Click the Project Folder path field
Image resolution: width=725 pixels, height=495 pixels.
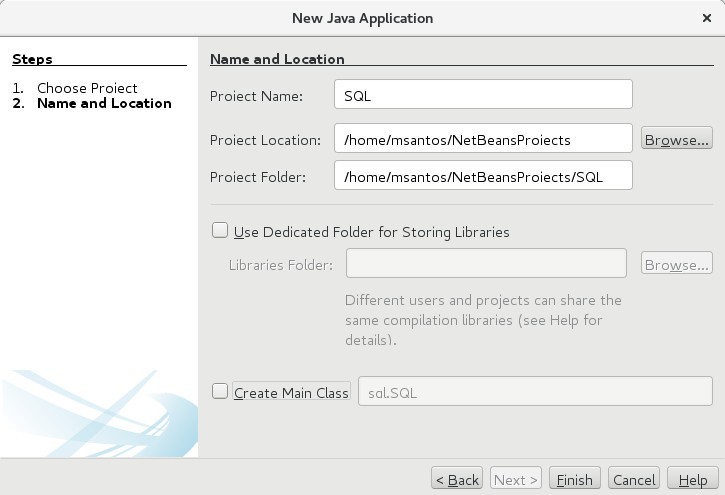(483, 176)
